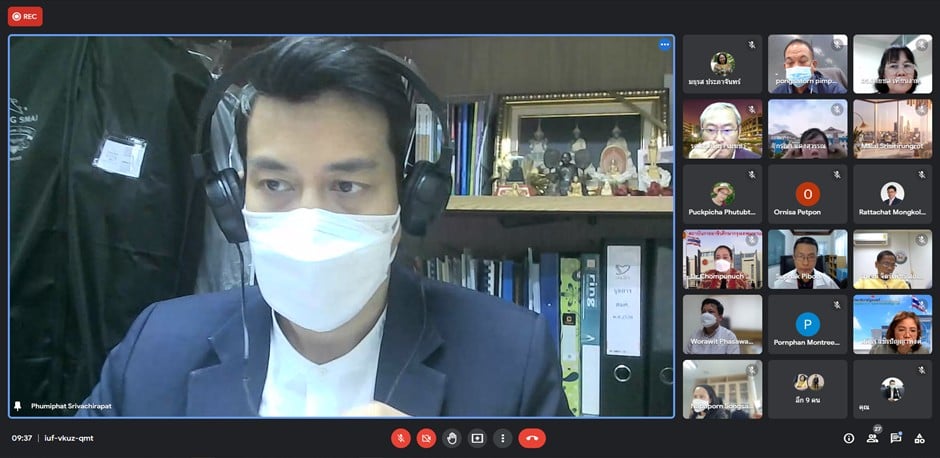Image resolution: width=940 pixels, height=458 pixels.
Task: Select Ornisa Petpon participant tile
Action: (807, 194)
